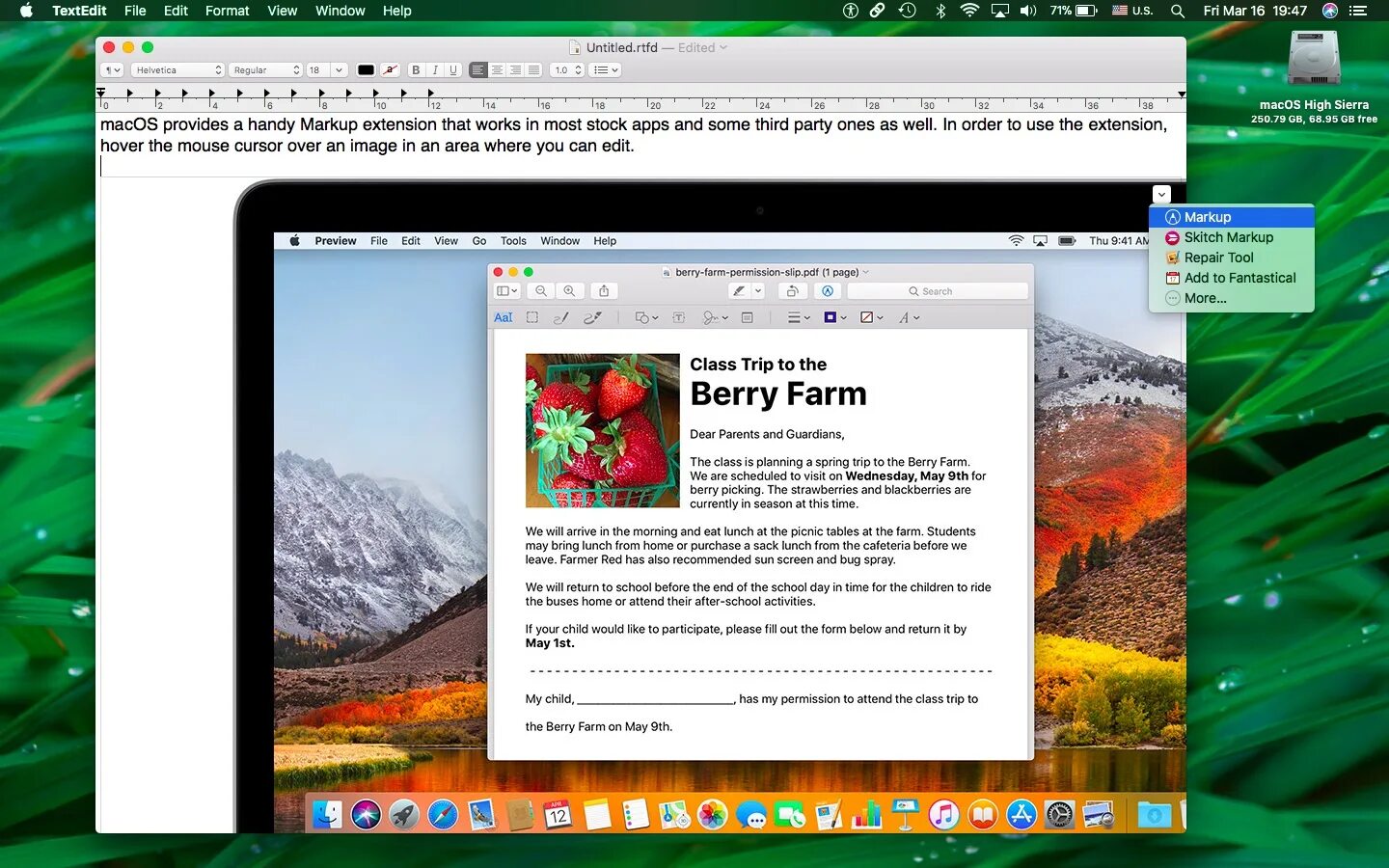1389x868 pixels.
Task: Click the Aa text tool in Preview markup bar
Action: pyautogui.click(x=504, y=317)
